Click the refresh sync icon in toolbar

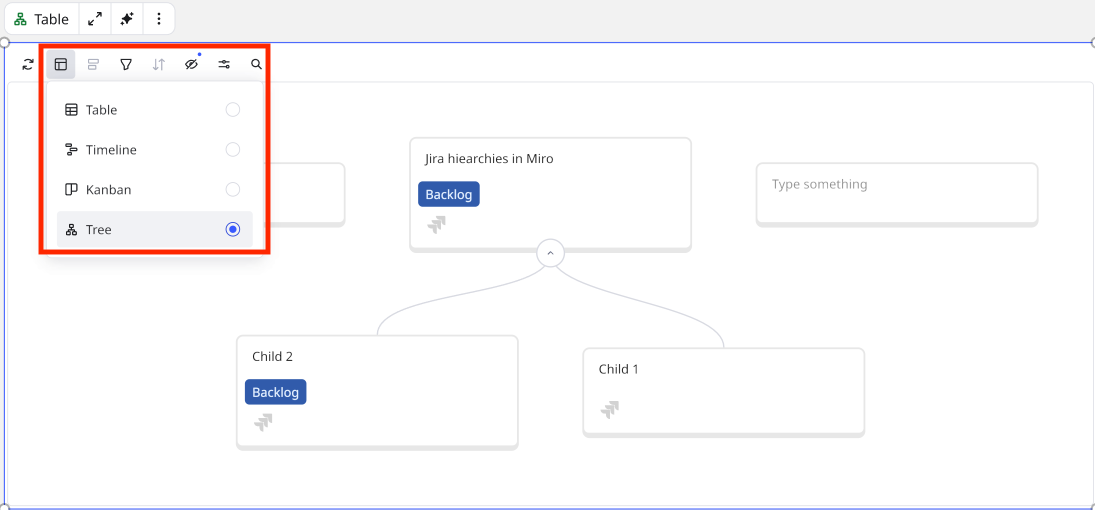(28, 64)
